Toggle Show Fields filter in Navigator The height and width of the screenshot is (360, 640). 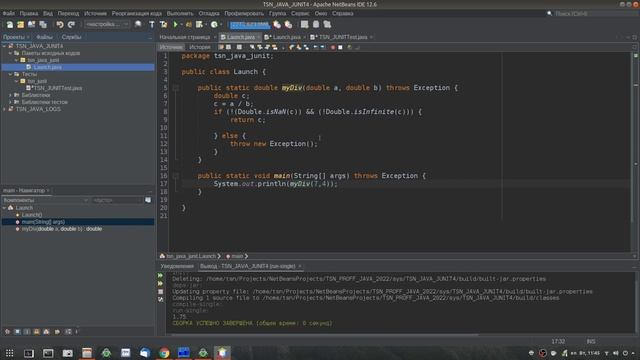[x=17, y=331]
